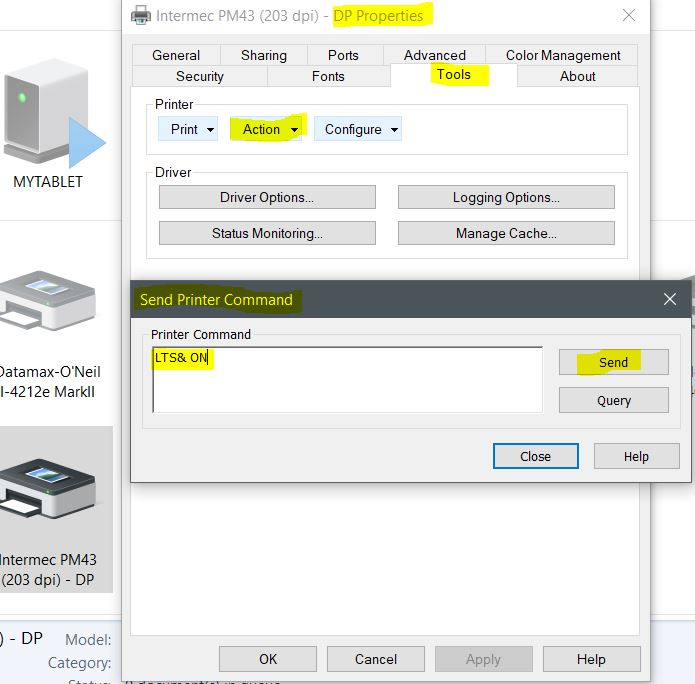Screen dimensions: 695x684
Task: Select the MYTABLET device icon
Action: pos(53,113)
